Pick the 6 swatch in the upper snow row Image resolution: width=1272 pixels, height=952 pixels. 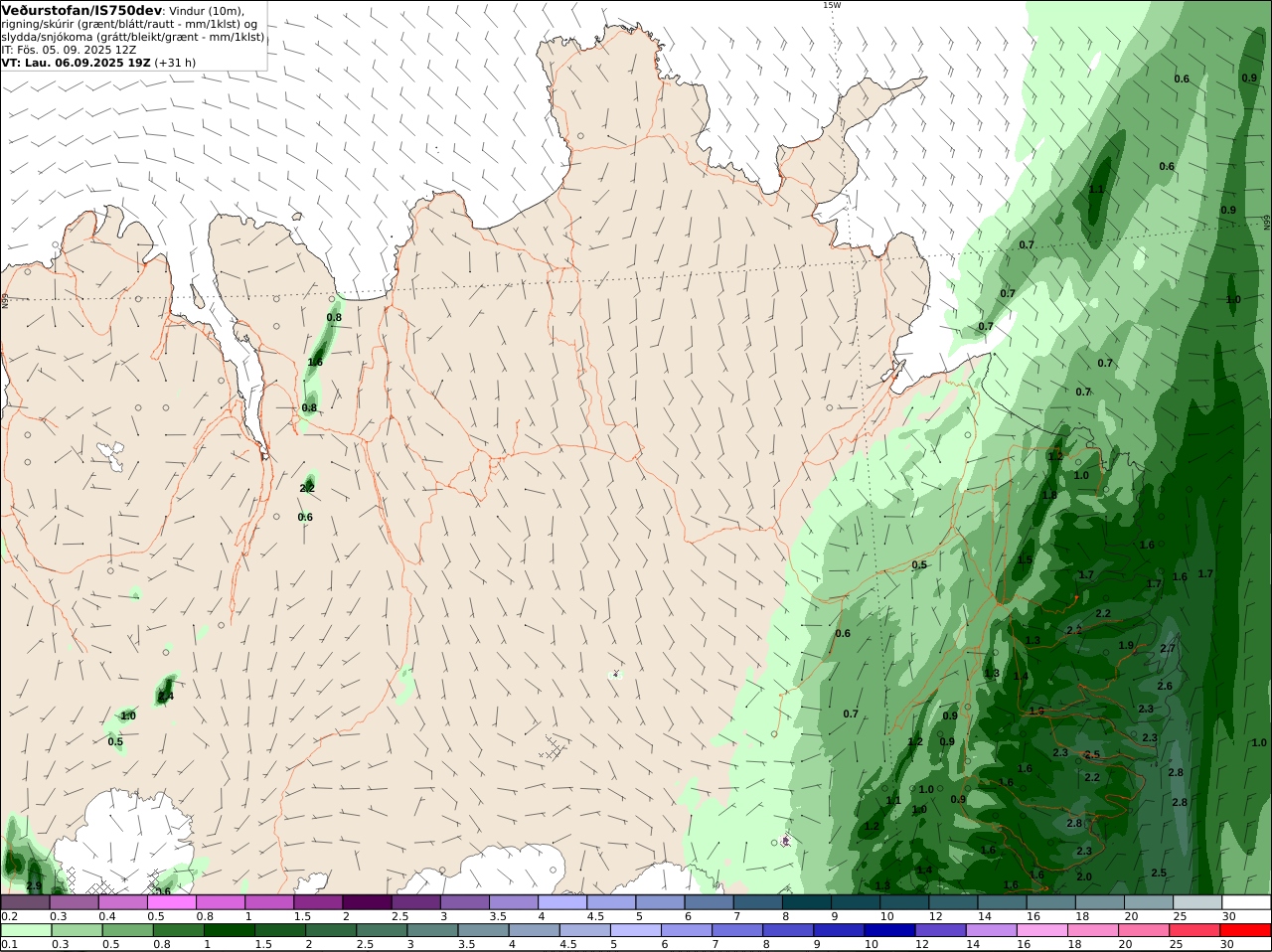coord(709,902)
